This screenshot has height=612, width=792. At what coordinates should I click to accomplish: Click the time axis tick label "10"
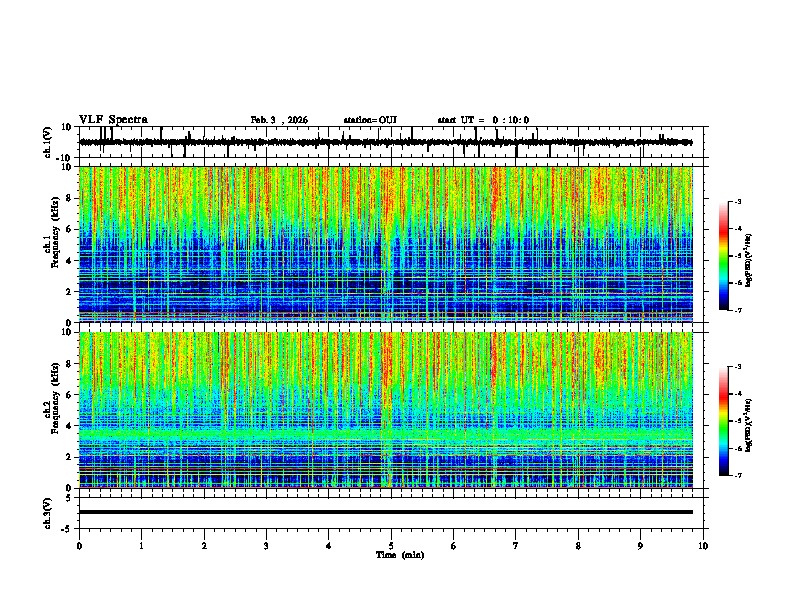click(703, 546)
